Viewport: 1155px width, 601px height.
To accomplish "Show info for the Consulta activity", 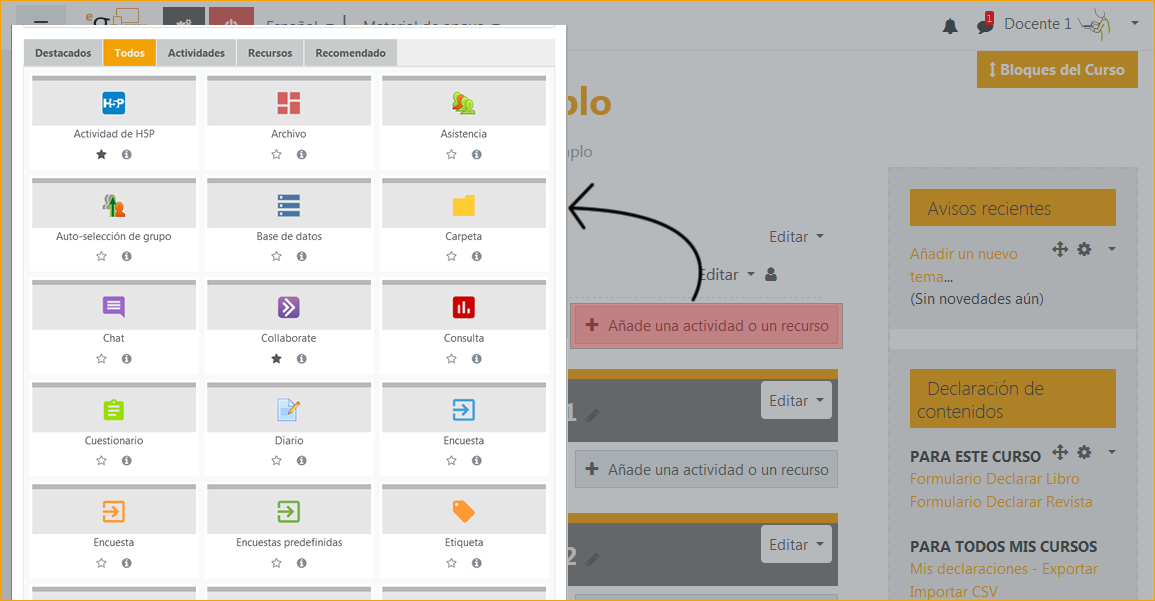I will coord(476,359).
